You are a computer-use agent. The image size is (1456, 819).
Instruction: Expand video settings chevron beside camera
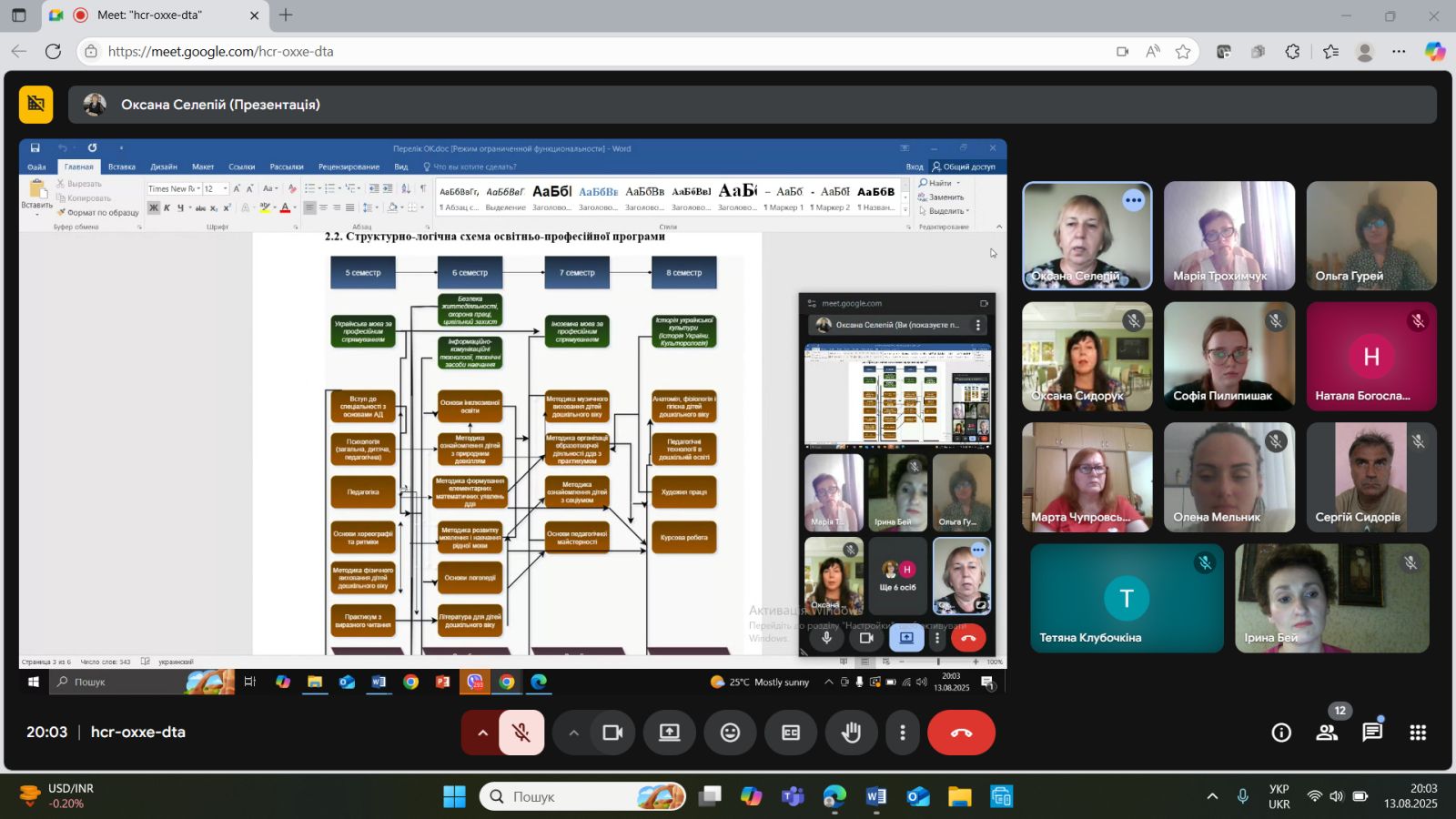[x=573, y=733]
